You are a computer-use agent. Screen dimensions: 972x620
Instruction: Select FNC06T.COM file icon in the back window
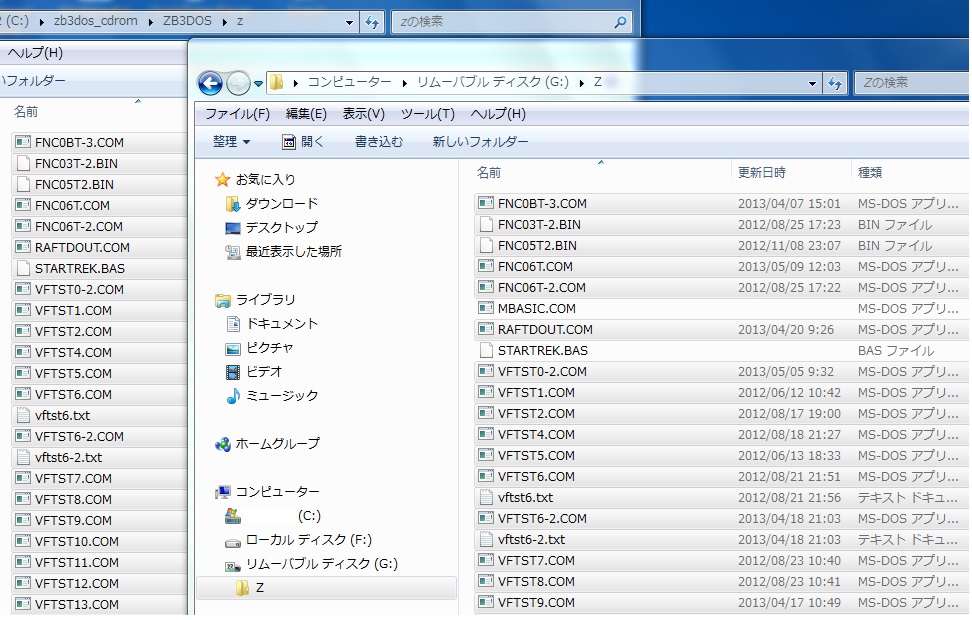click(23, 205)
